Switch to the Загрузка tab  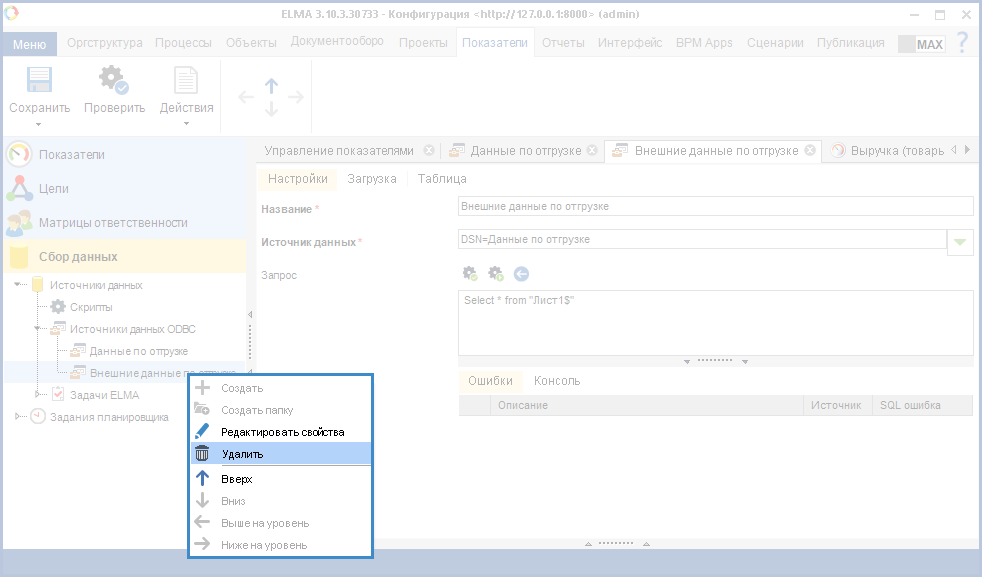pyautogui.click(x=371, y=179)
